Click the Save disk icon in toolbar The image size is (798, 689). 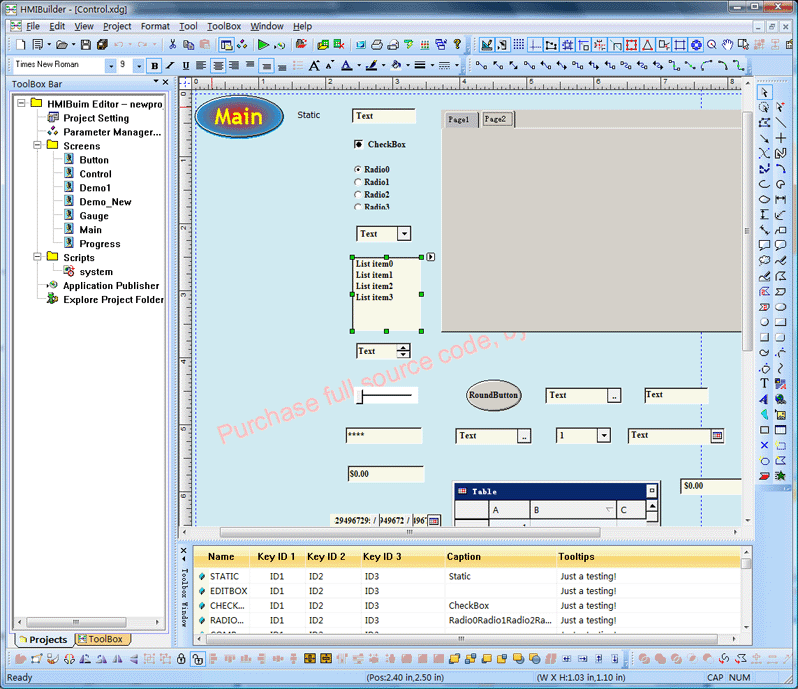tap(86, 45)
